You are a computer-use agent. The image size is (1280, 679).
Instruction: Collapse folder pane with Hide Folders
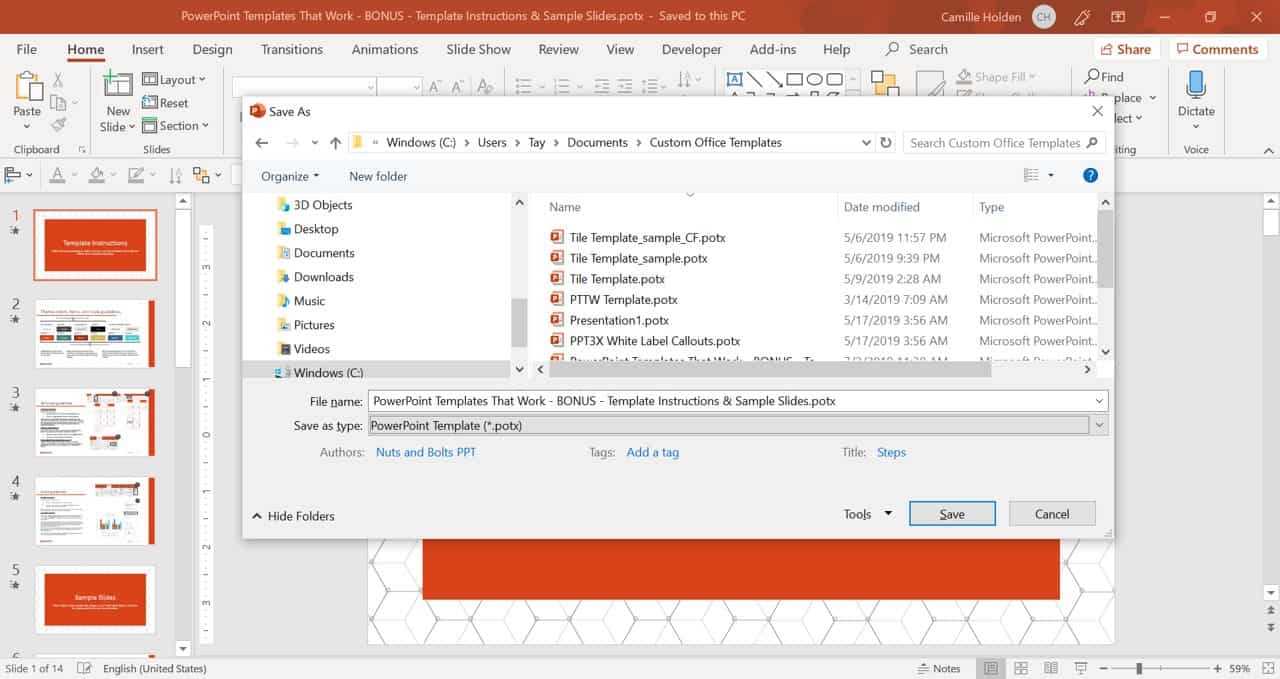pos(293,516)
